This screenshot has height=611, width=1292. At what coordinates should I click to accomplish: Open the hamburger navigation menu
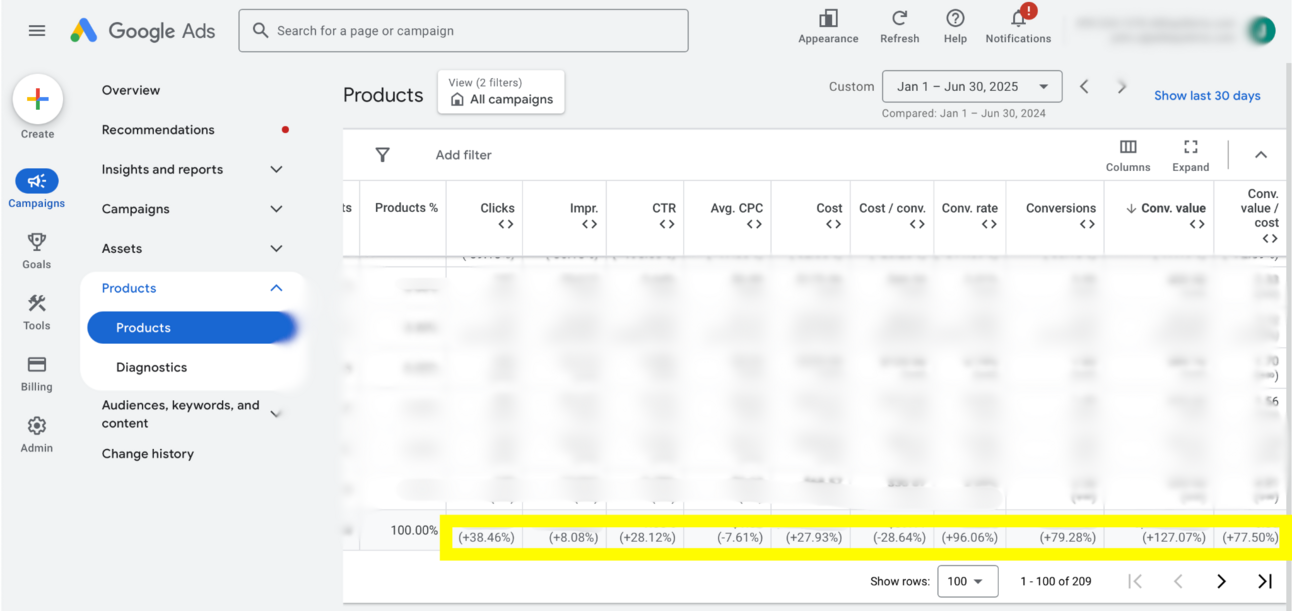(37, 30)
